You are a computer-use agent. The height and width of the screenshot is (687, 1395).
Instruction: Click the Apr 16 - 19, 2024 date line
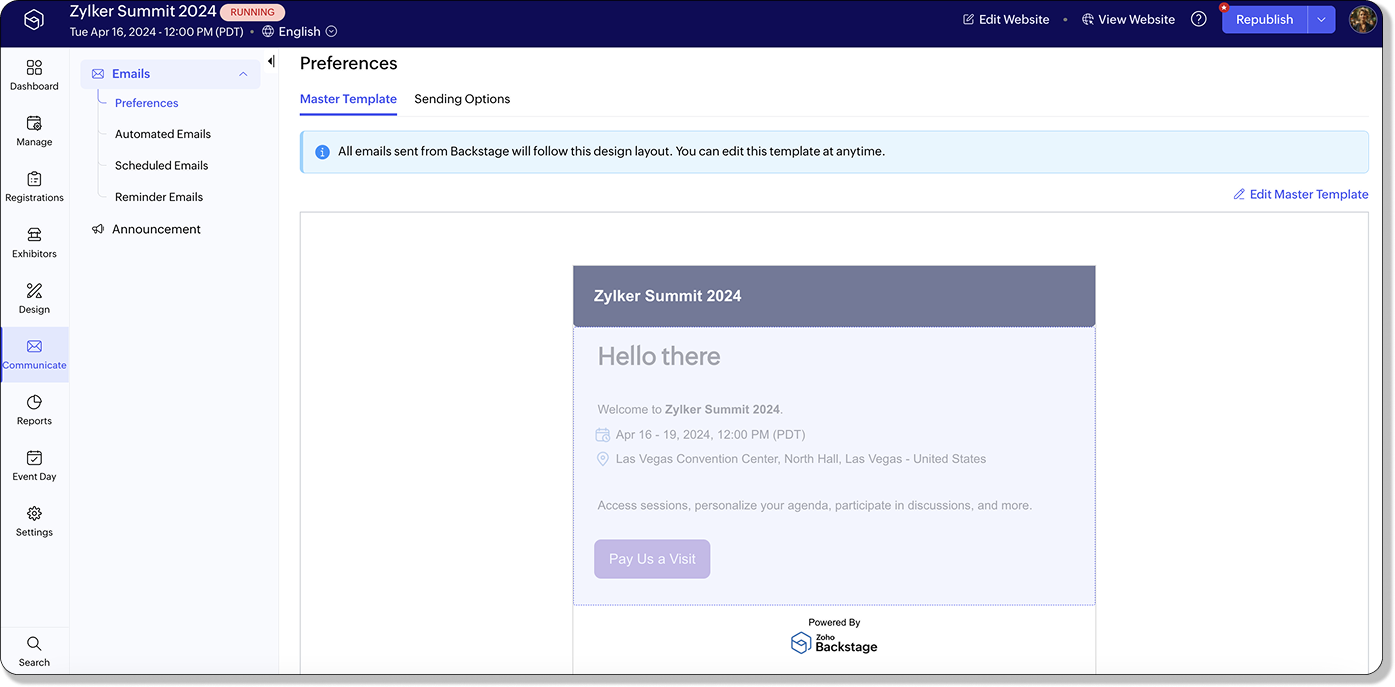point(710,435)
